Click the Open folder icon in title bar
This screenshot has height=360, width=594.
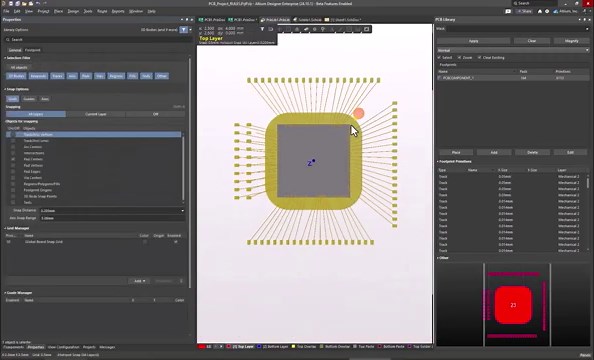pos(24,3)
